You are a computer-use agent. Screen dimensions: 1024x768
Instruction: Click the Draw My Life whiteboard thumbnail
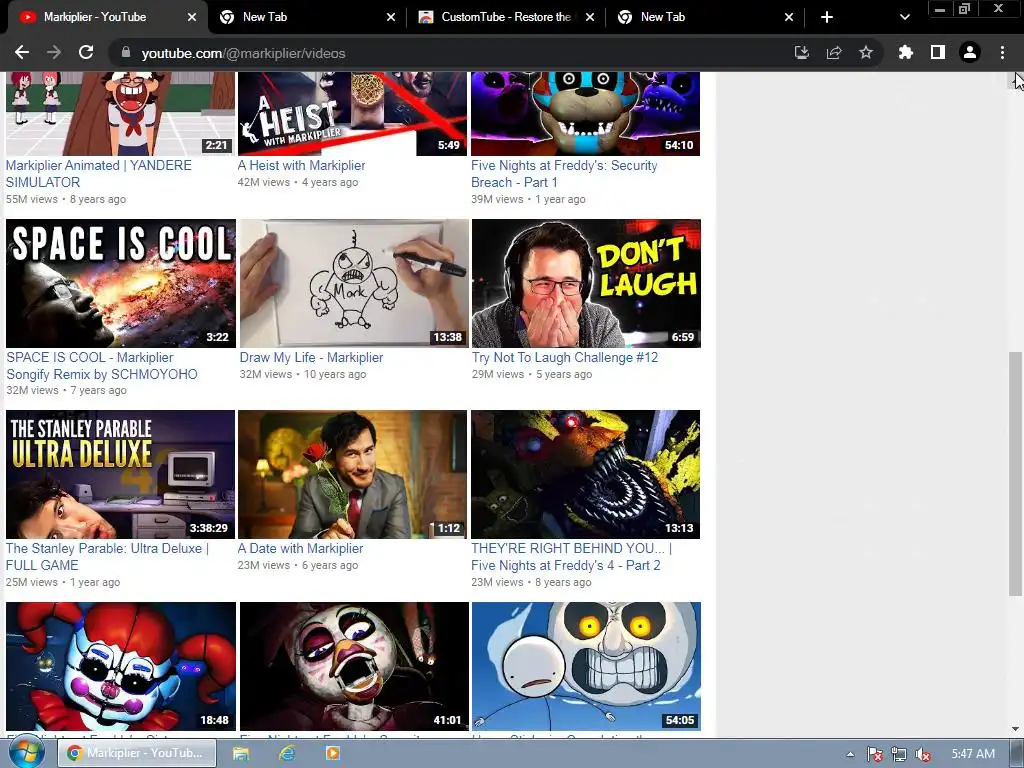click(x=354, y=283)
